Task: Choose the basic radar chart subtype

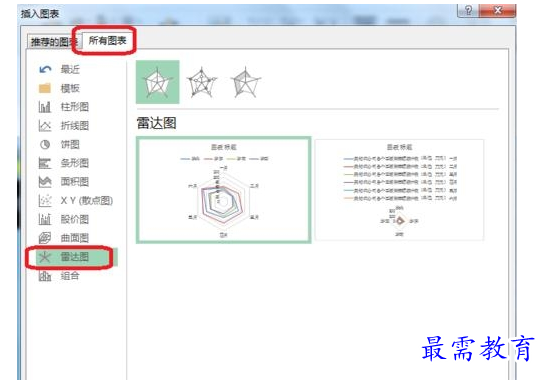Action: tap(158, 82)
